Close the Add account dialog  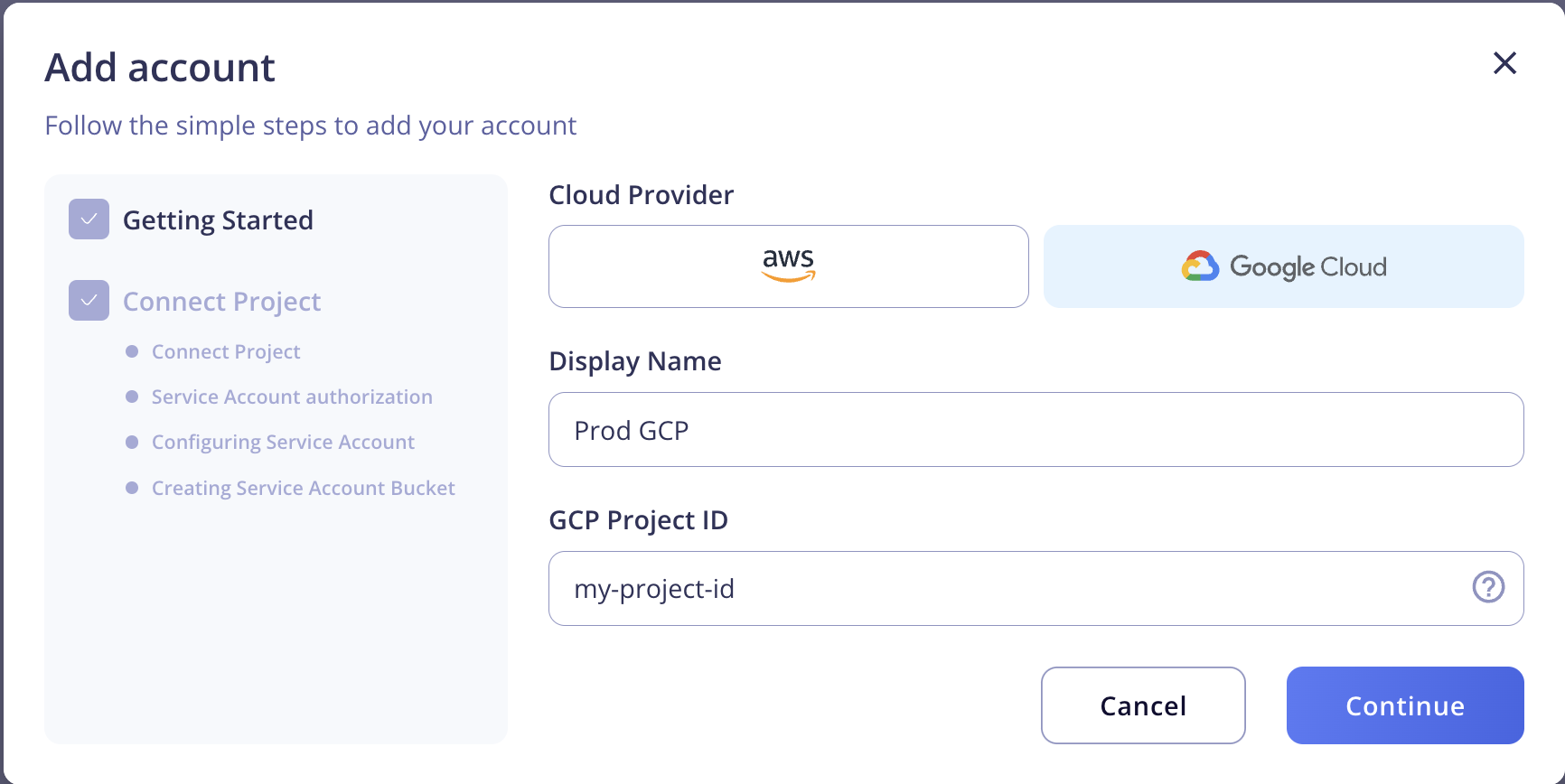[1504, 63]
